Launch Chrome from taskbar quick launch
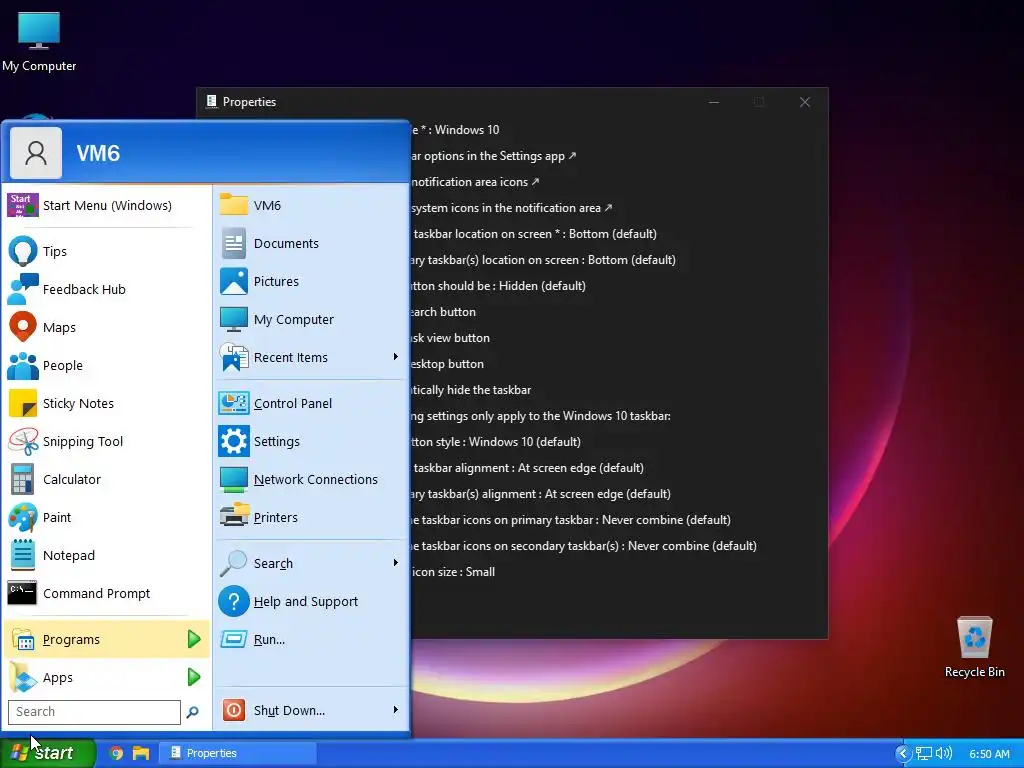This screenshot has width=1024, height=768. (x=117, y=754)
